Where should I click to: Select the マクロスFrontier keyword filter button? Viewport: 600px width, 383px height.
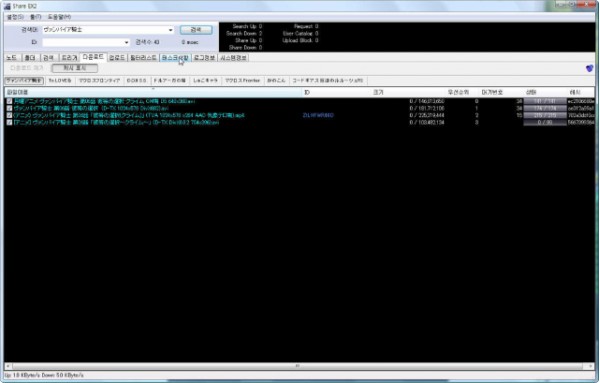coord(243,81)
